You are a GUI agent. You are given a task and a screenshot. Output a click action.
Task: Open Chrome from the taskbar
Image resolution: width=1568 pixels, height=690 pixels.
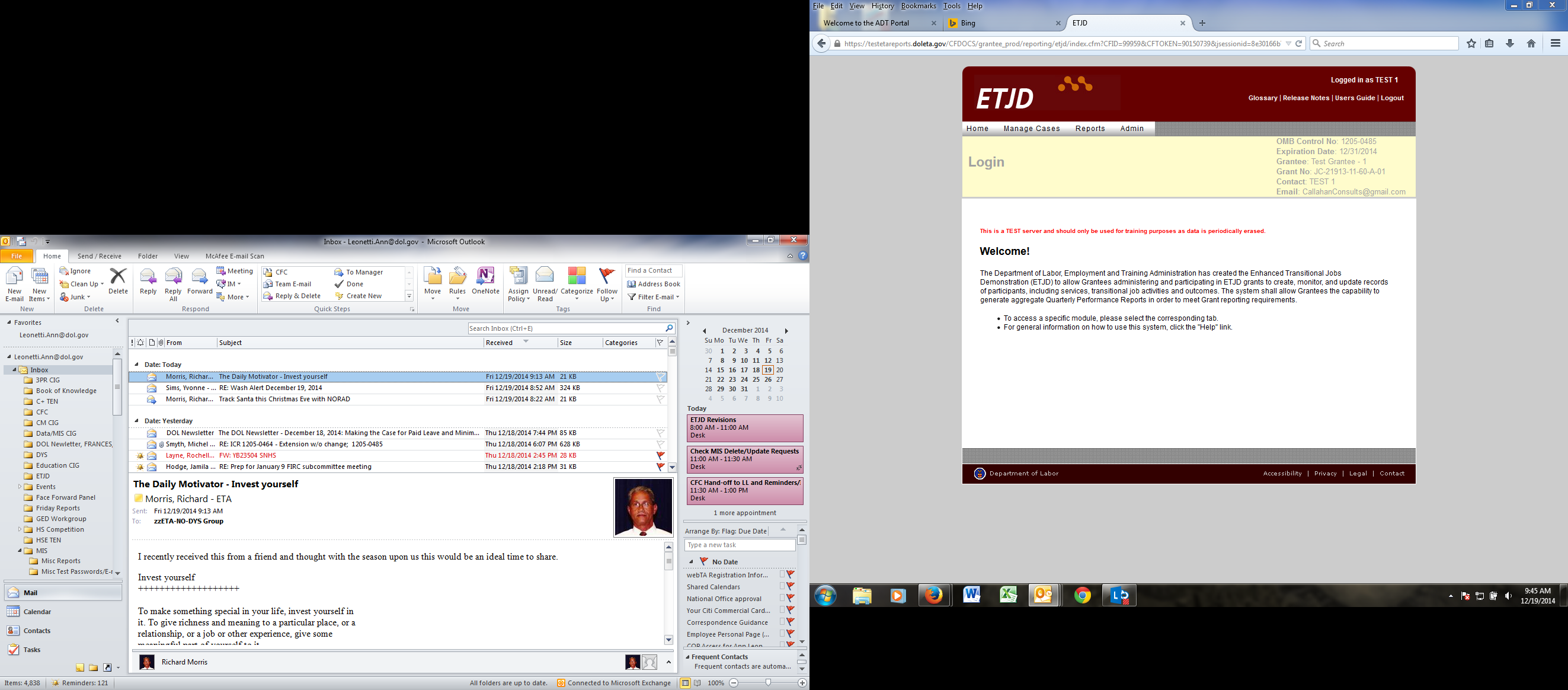[x=1081, y=596]
